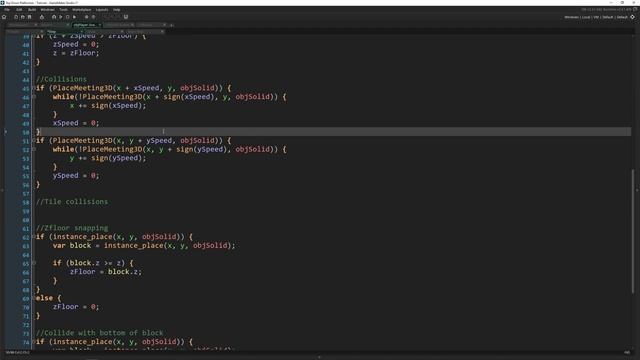Open the Windows menu
Viewport: 640px width, 360px height.
[x=47, y=9]
